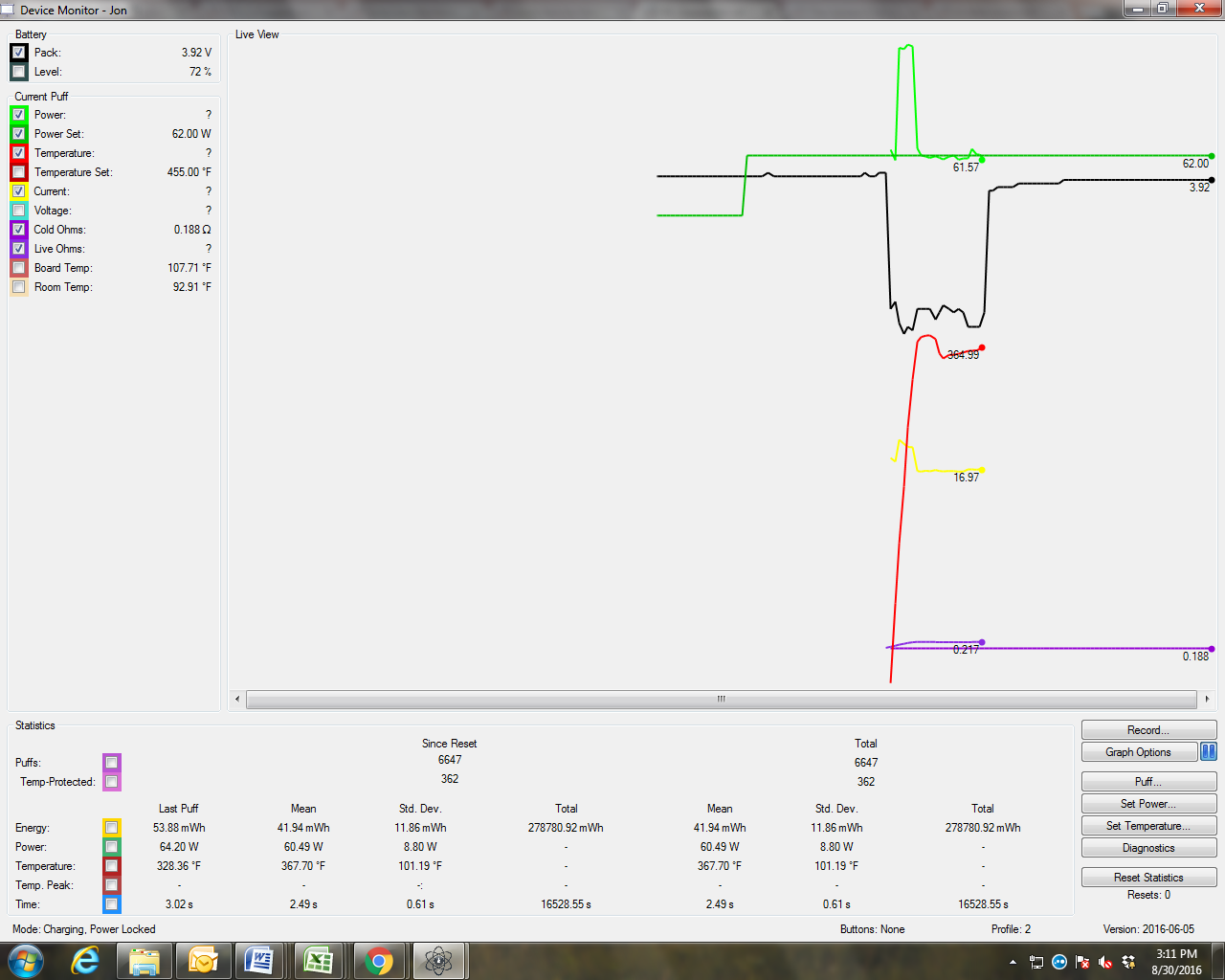Open Windows Explorer folder icon in taskbar
This screenshot has width=1225, height=980.
click(x=145, y=960)
